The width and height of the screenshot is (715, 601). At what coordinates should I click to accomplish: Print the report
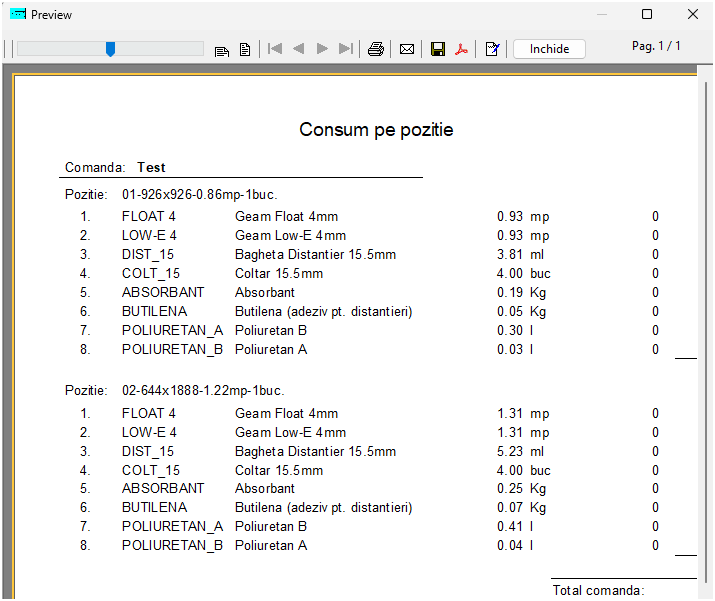point(376,49)
